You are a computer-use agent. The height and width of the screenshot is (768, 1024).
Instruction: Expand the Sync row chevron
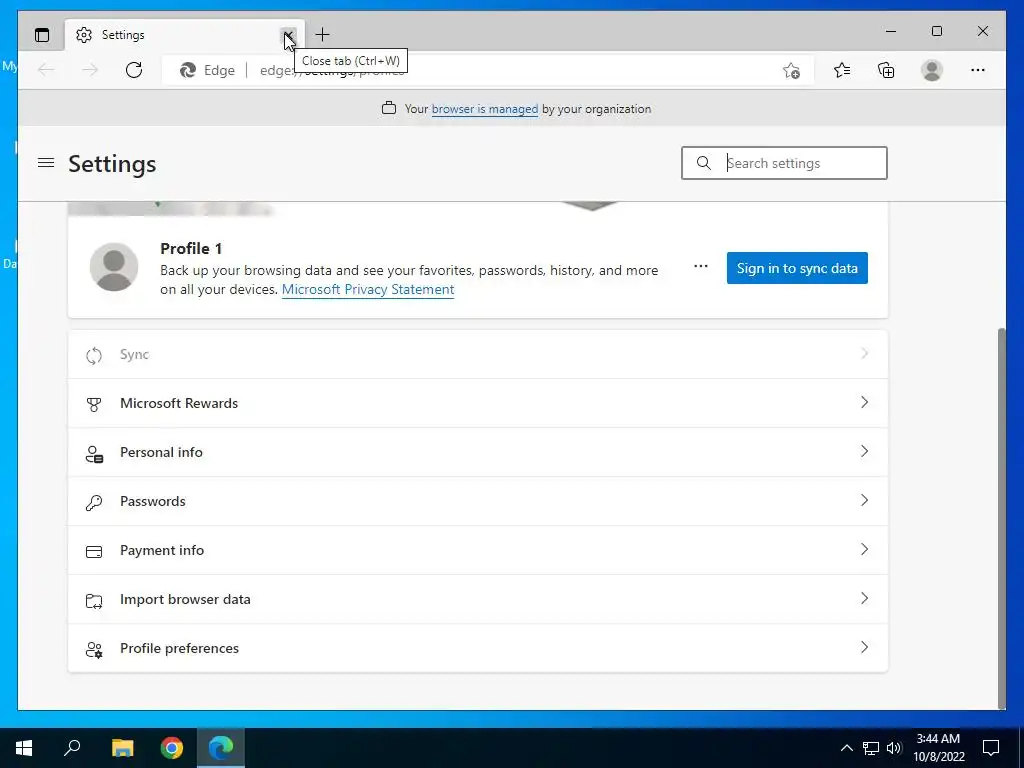click(864, 353)
